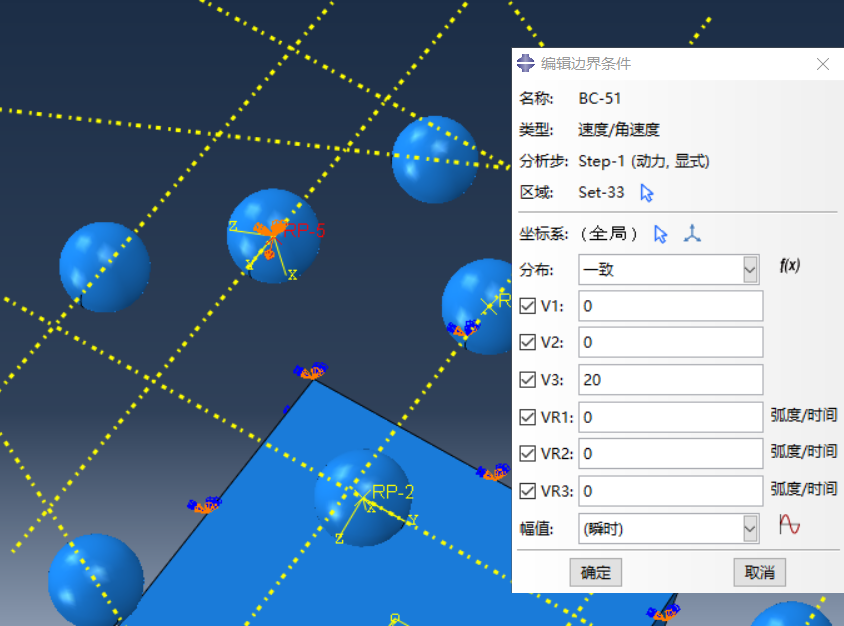Expand the 幅值 amplitude dropdown
The height and width of the screenshot is (626, 844).
pos(669,528)
